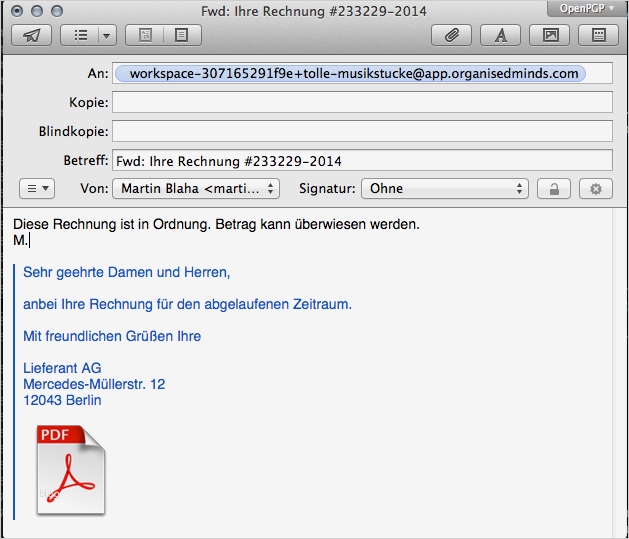Viewport: 629px width, 539px height.
Task: Switch to plain text layout icon
Action: point(182,35)
